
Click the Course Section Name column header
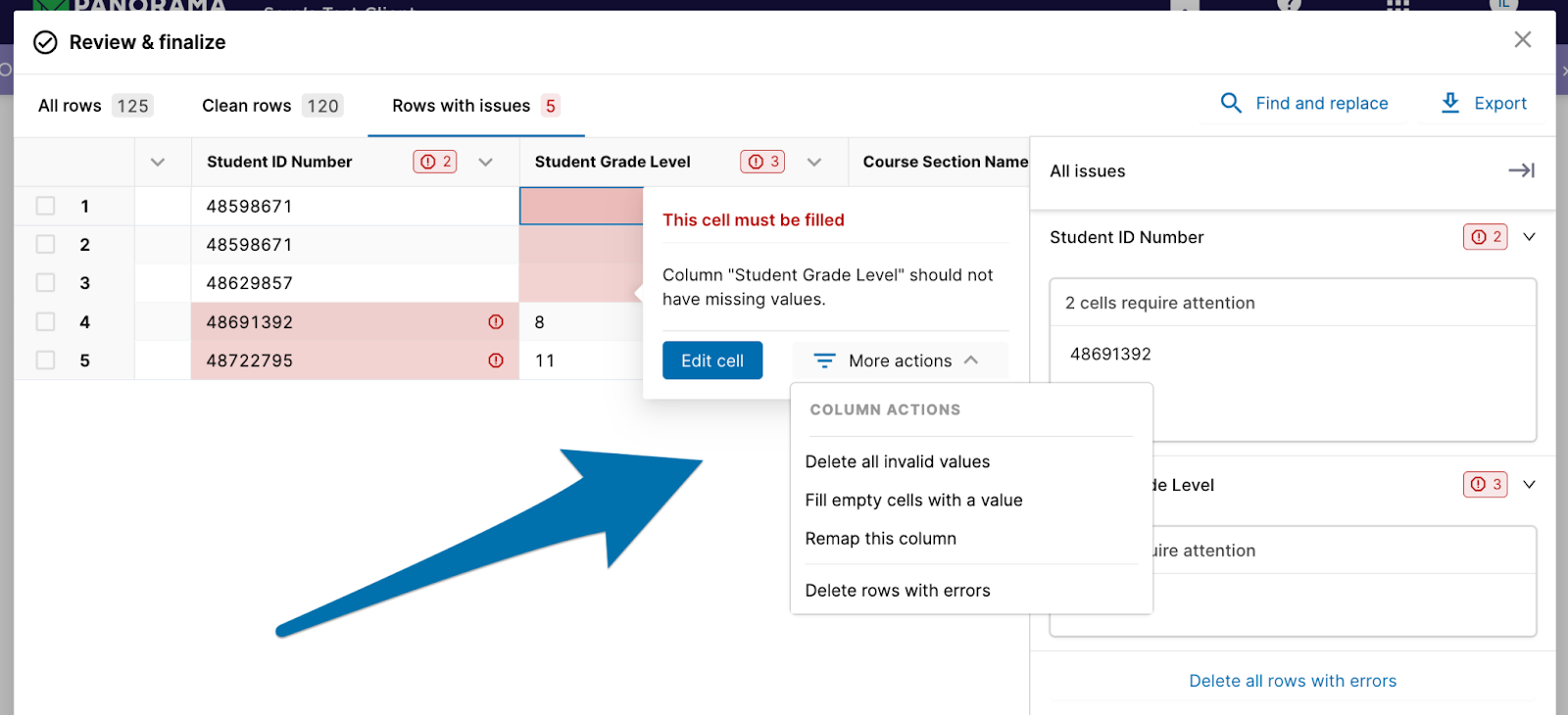tap(939, 162)
